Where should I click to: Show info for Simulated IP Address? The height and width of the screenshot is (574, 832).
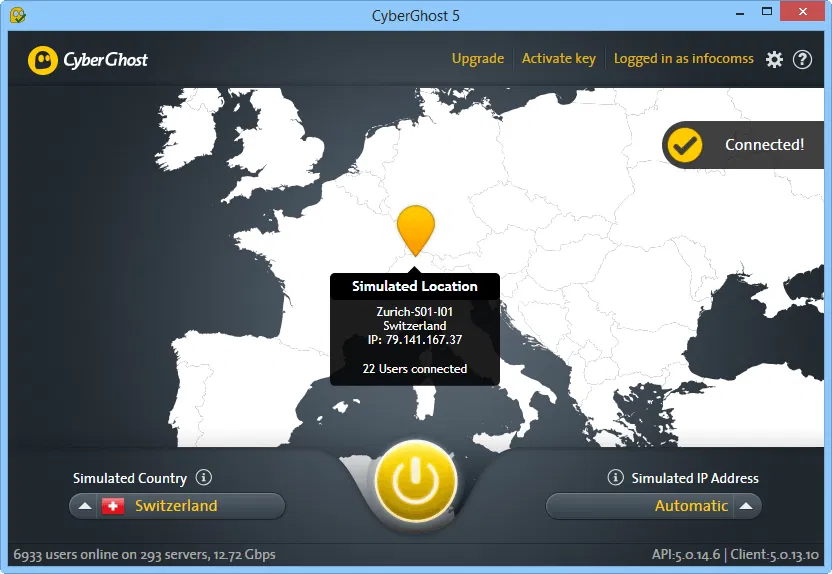click(615, 477)
